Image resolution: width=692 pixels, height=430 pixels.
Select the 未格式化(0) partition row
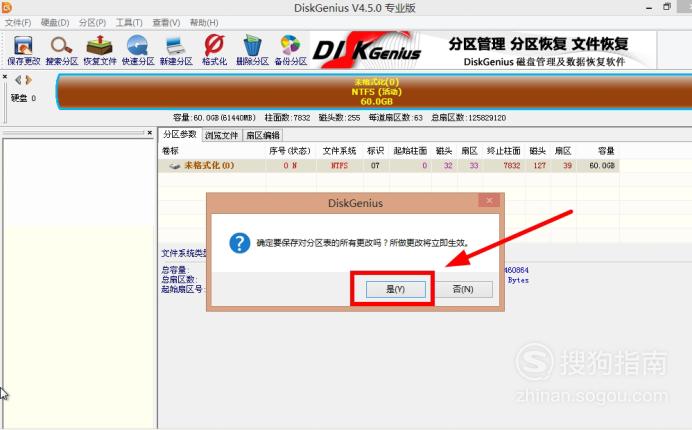[x=388, y=166]
